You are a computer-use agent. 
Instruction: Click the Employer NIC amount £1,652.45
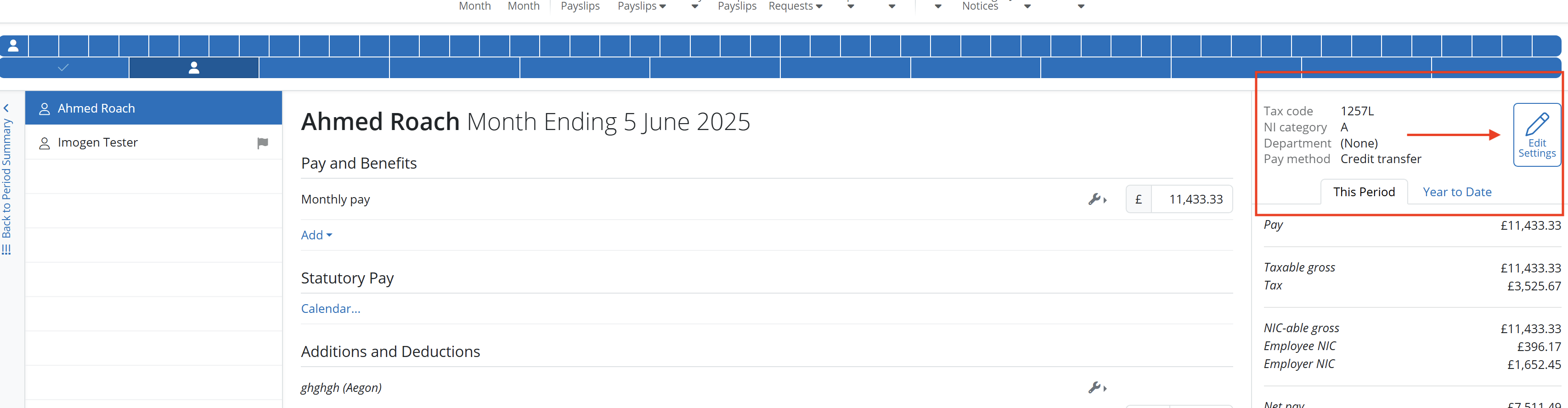tap(1533, 365)
